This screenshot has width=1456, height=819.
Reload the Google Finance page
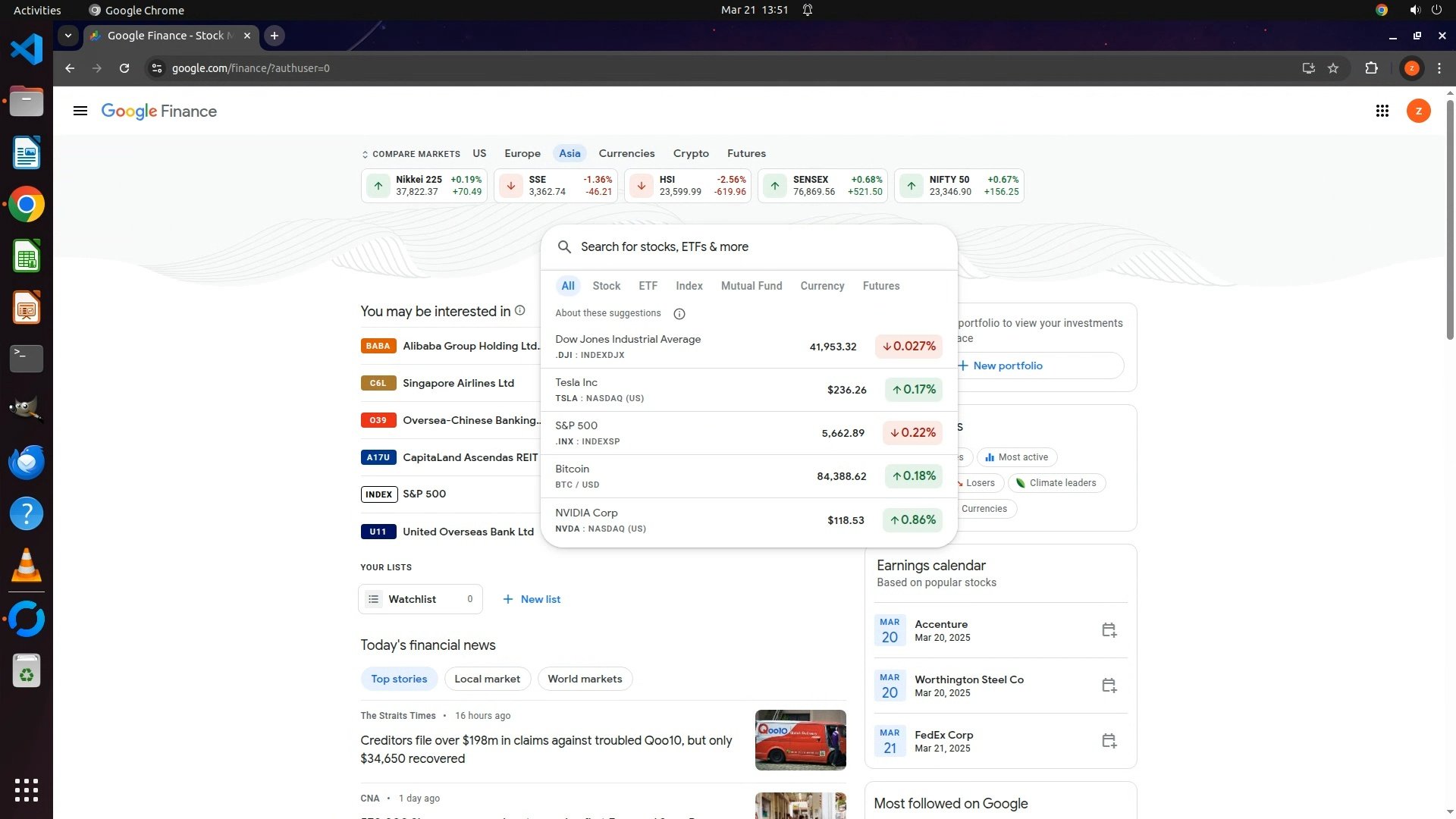124,68
